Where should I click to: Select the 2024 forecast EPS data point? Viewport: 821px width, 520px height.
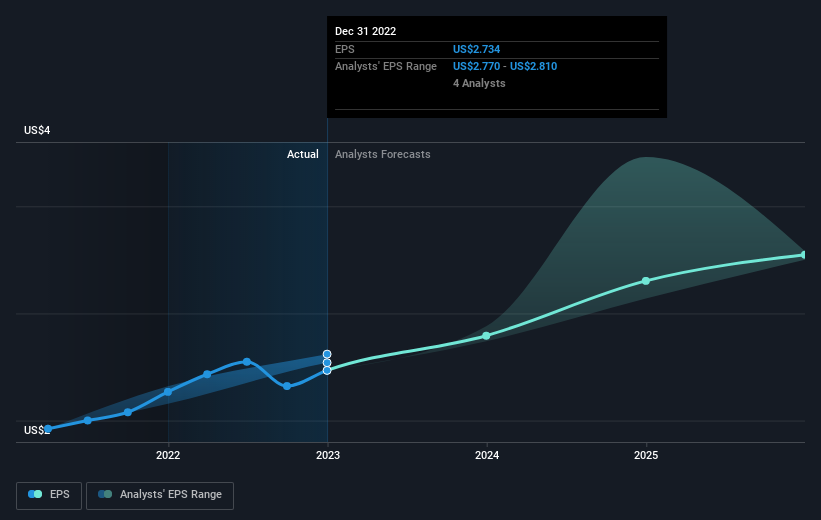click(486, 336)
